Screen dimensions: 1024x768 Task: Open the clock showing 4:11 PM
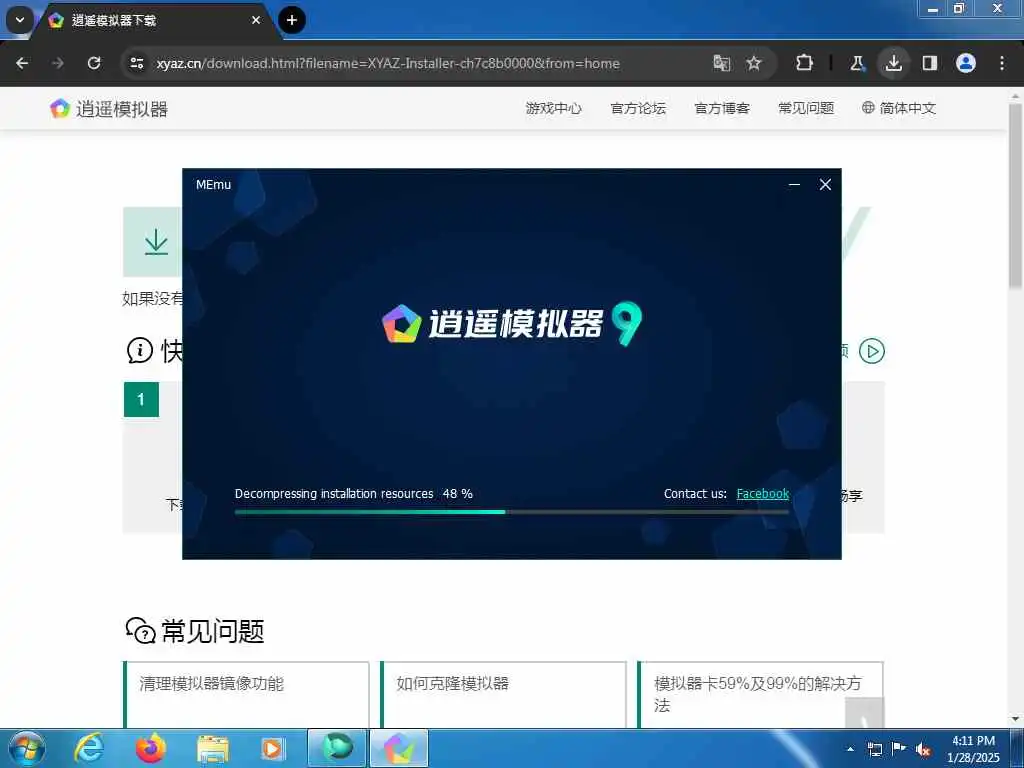click(x=973, y=749)
